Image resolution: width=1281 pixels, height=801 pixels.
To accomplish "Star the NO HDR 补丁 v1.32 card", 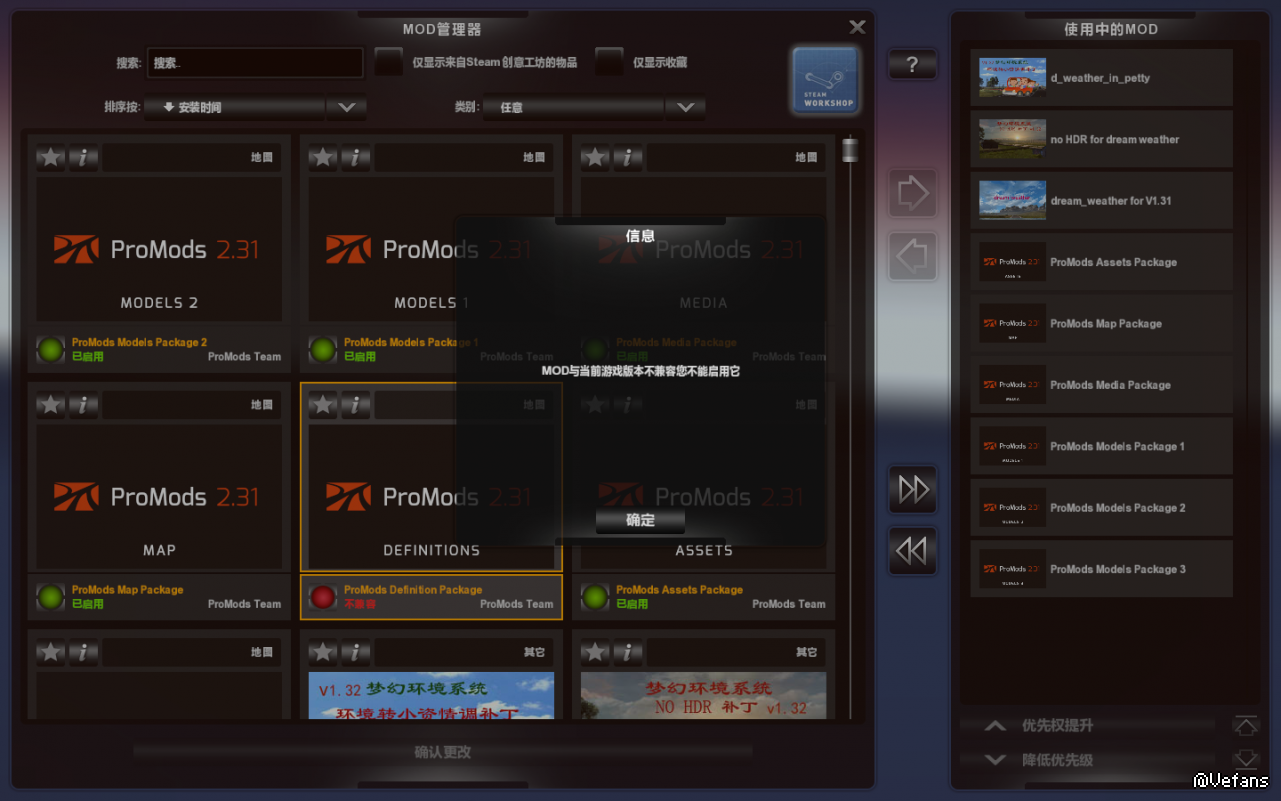I will (595, 653).
